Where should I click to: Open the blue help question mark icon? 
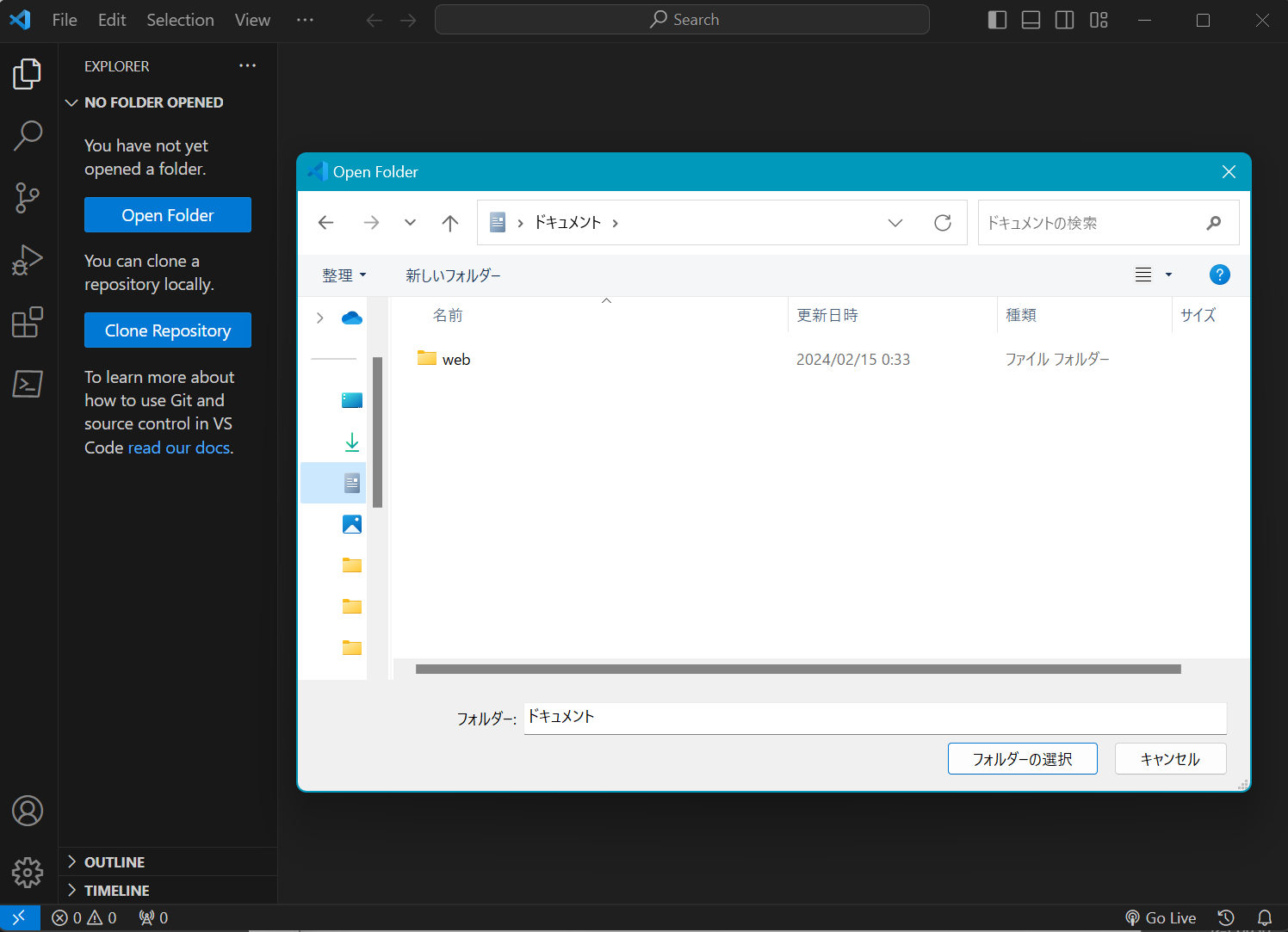(x=1220, y=275)
